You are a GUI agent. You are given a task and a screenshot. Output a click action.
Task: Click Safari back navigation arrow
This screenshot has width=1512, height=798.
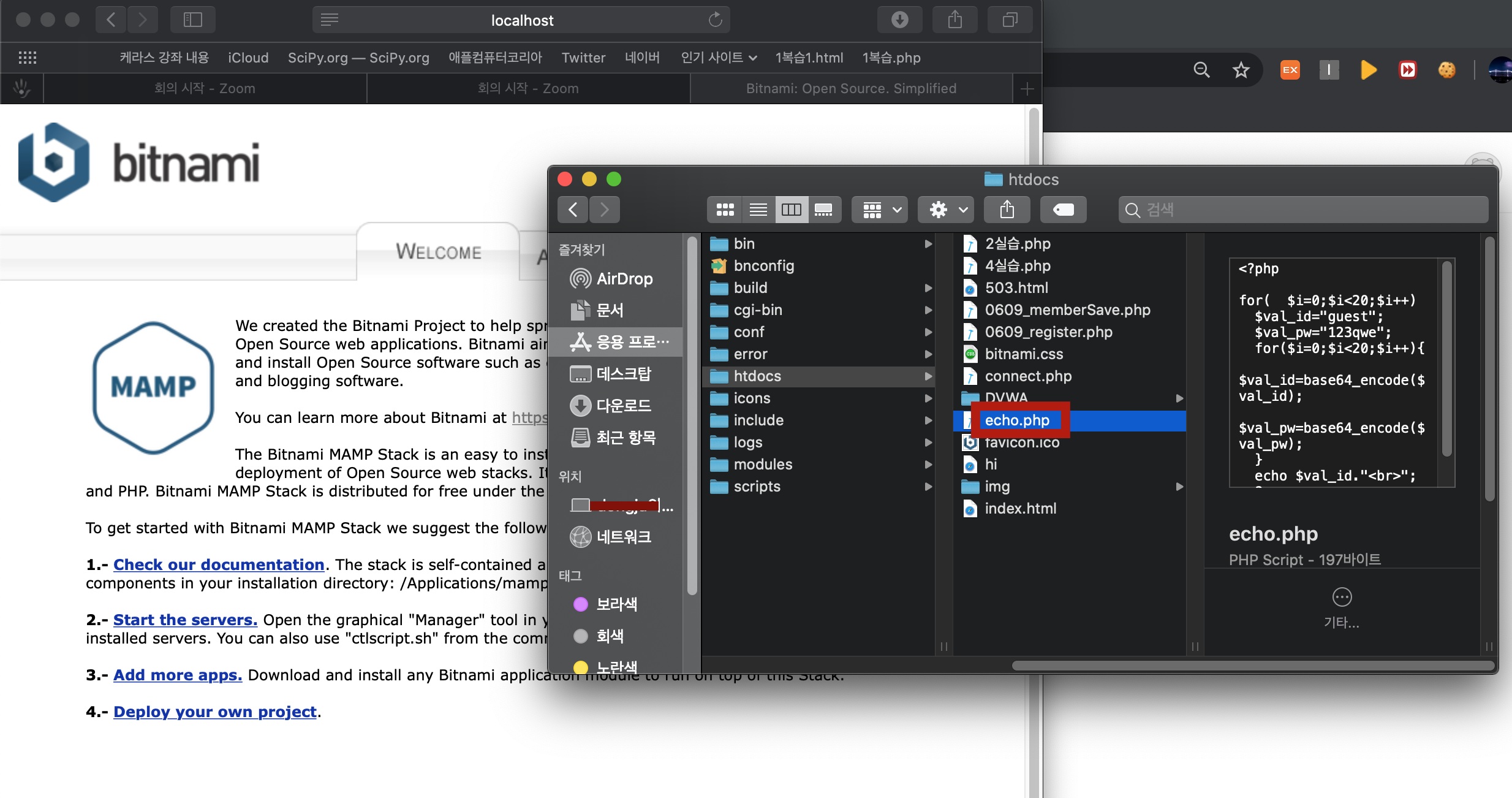[x=111, y=20]
